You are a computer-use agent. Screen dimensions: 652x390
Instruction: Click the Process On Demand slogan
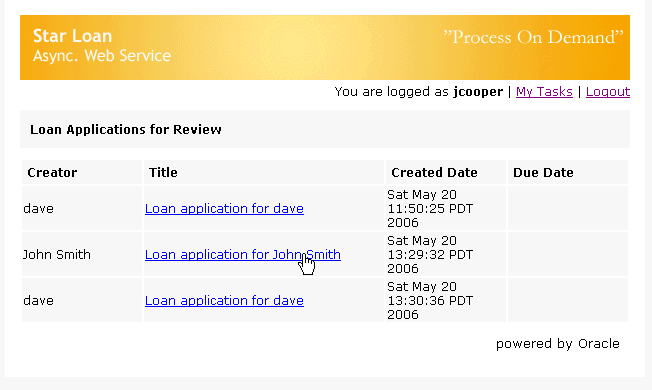point(533,37)
